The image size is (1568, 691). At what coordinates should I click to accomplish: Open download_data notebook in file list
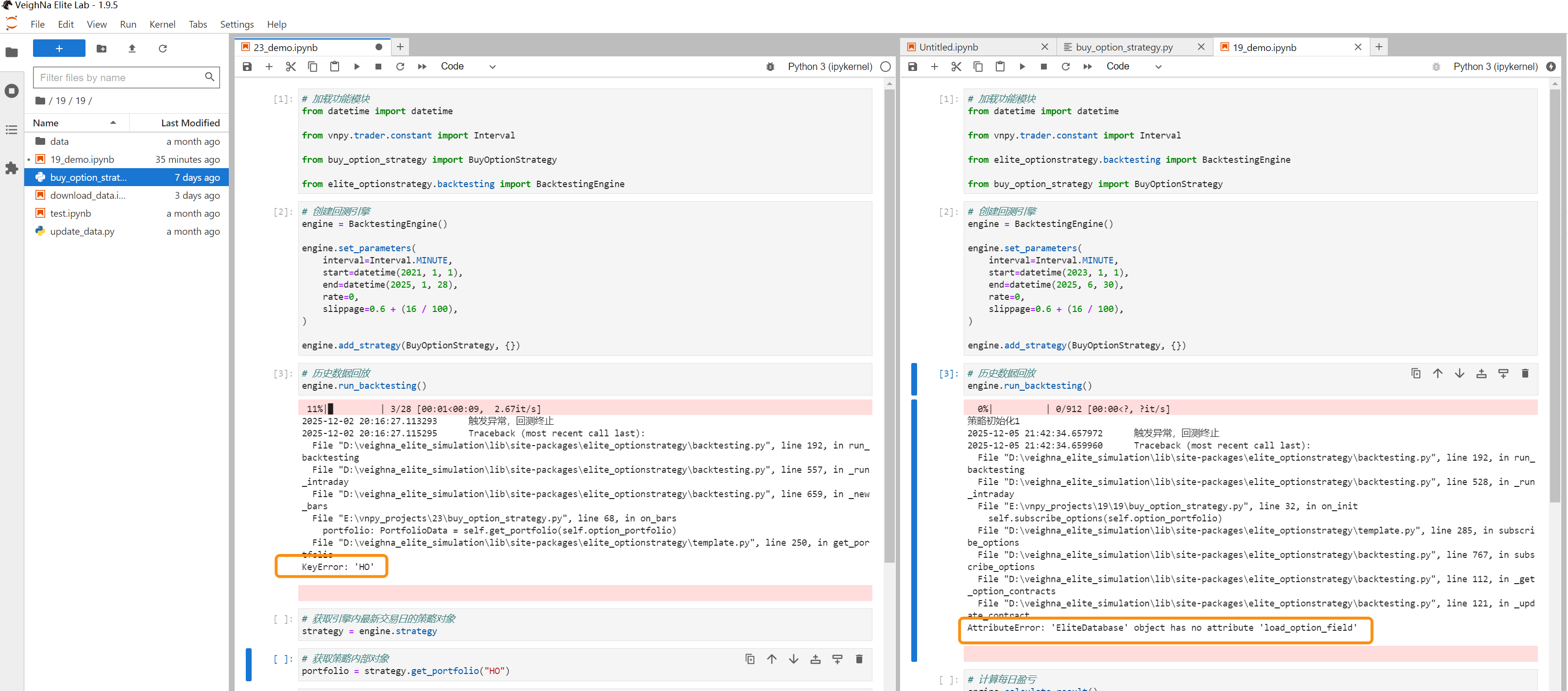pyautogui.click(x=87, y=195)
